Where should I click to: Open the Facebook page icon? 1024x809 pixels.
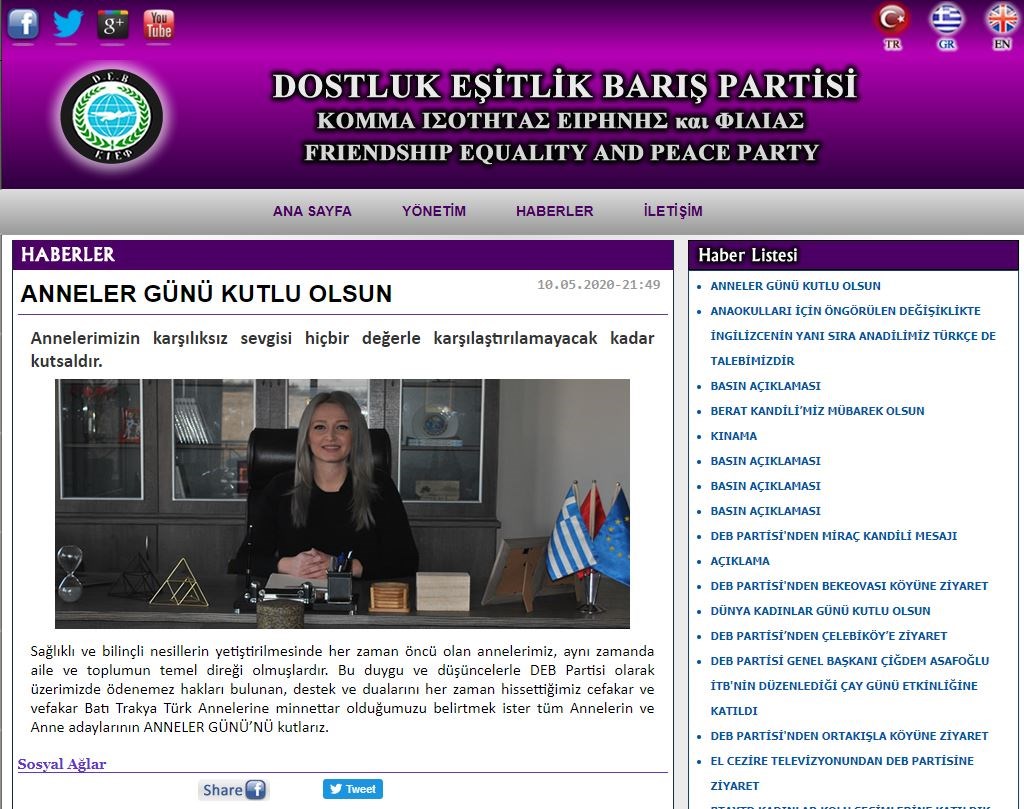point(23,23)
